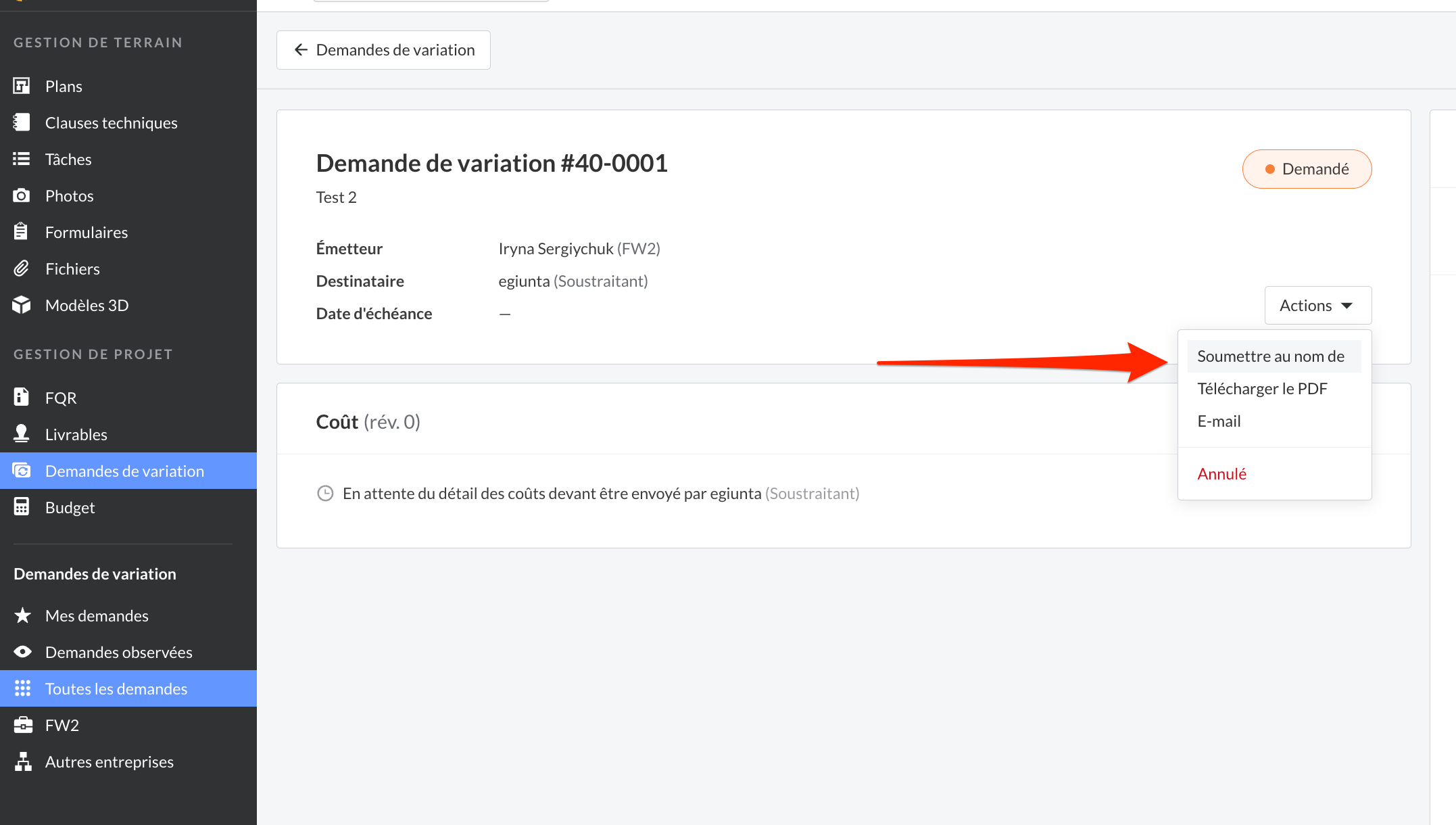The height and width of the screenshot is (825, 1456).
Task: Choose Télécharger le PDF option
Action: (x=1262, y=389)
